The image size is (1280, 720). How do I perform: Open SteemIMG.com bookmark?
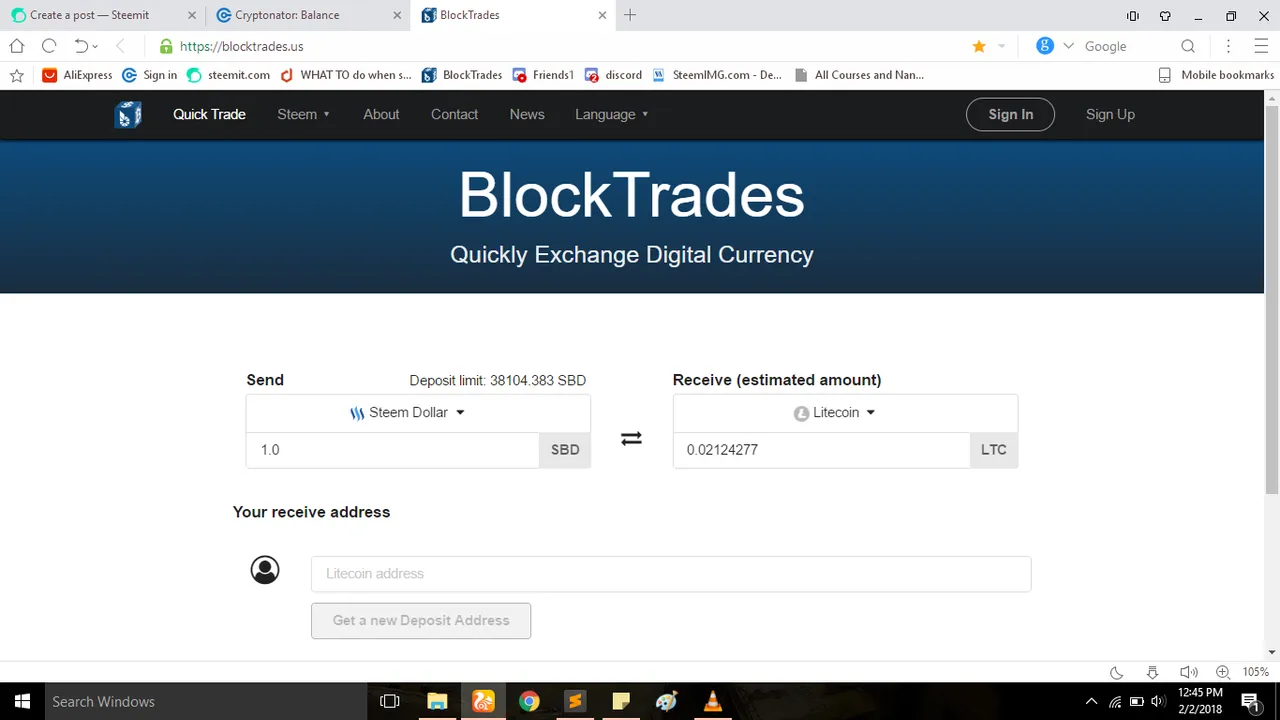tap(717, 75)
